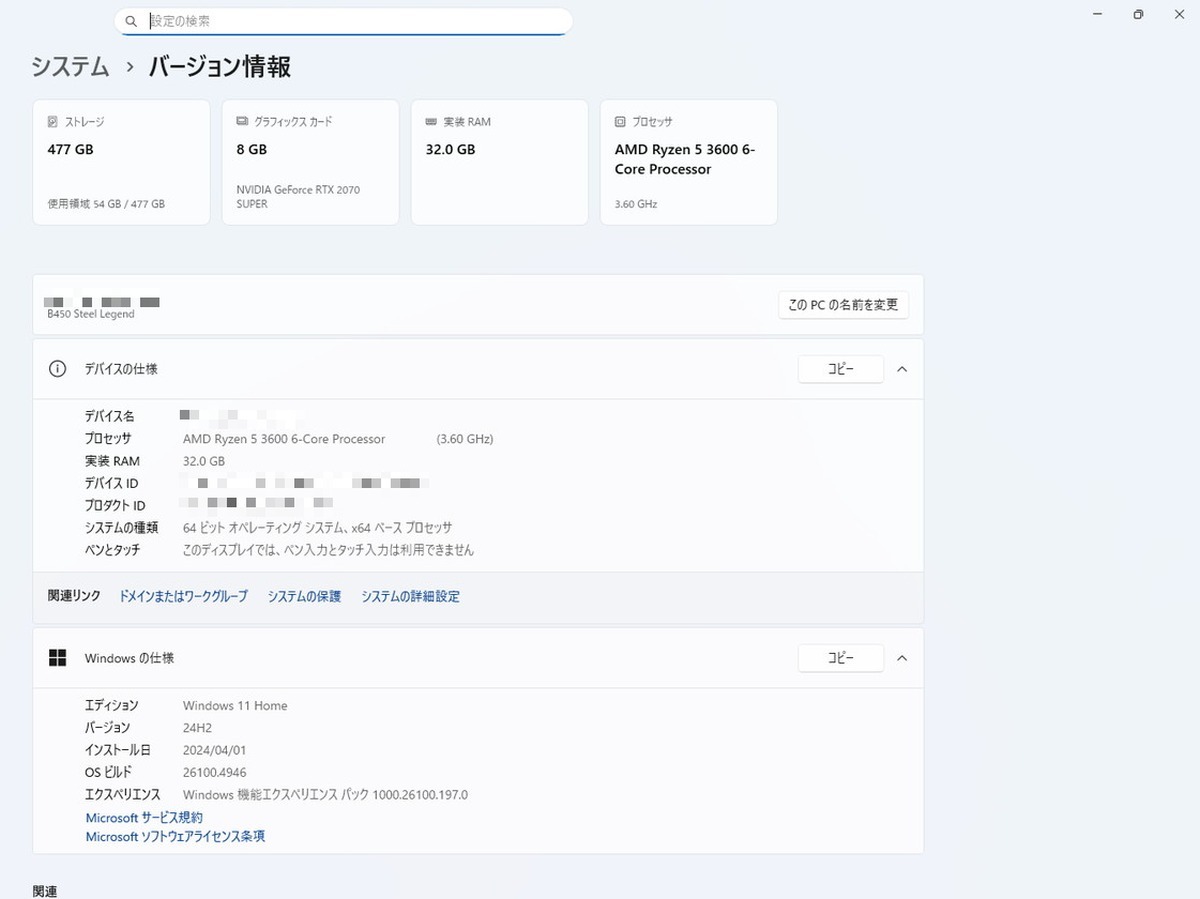Select the エクスペリエンス pack value
This screenshot has height=899, width=1200.
[x=325, y=795]
